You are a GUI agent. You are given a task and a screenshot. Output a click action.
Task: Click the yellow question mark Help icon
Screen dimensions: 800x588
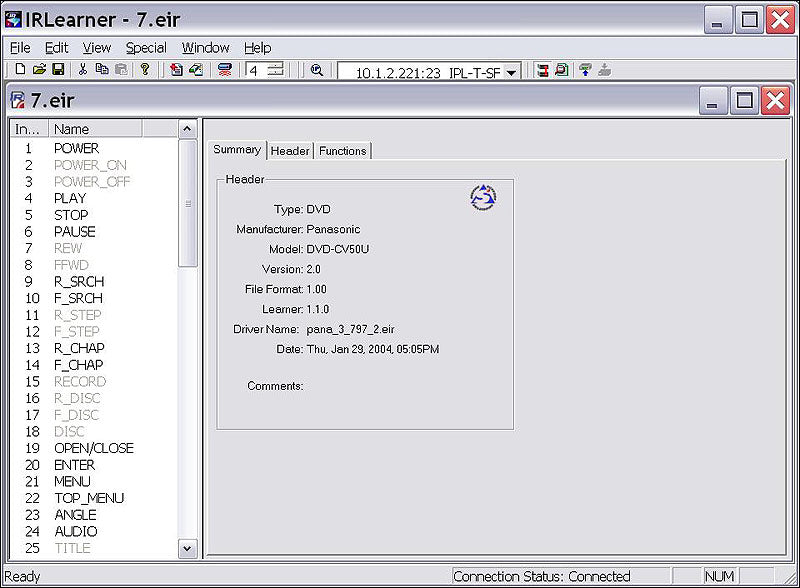click(x=145, y=69)
